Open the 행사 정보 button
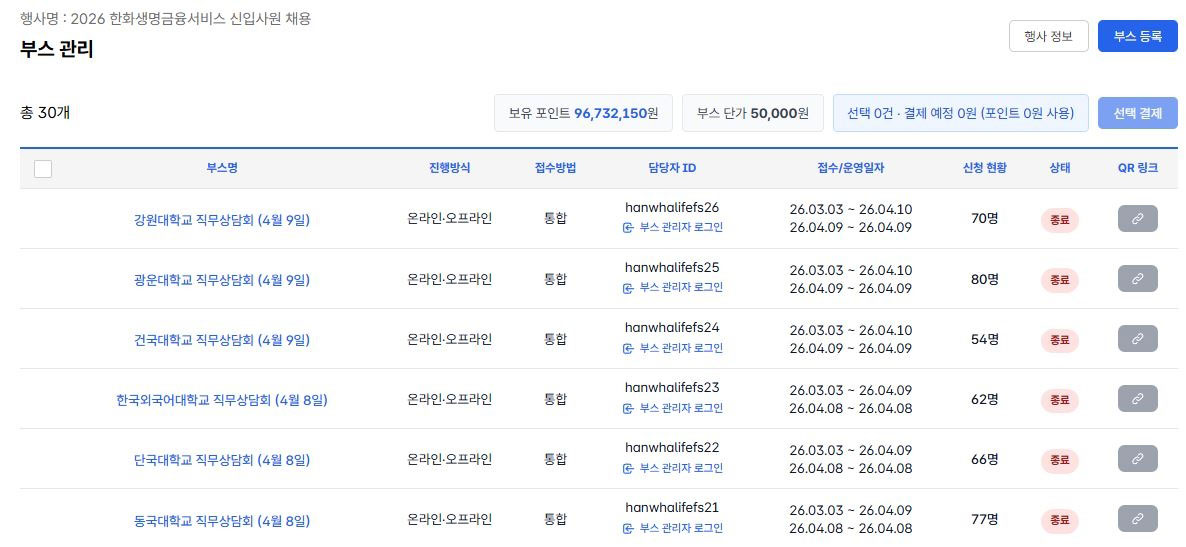The image size is (1186, 547). click(1048, 36)
